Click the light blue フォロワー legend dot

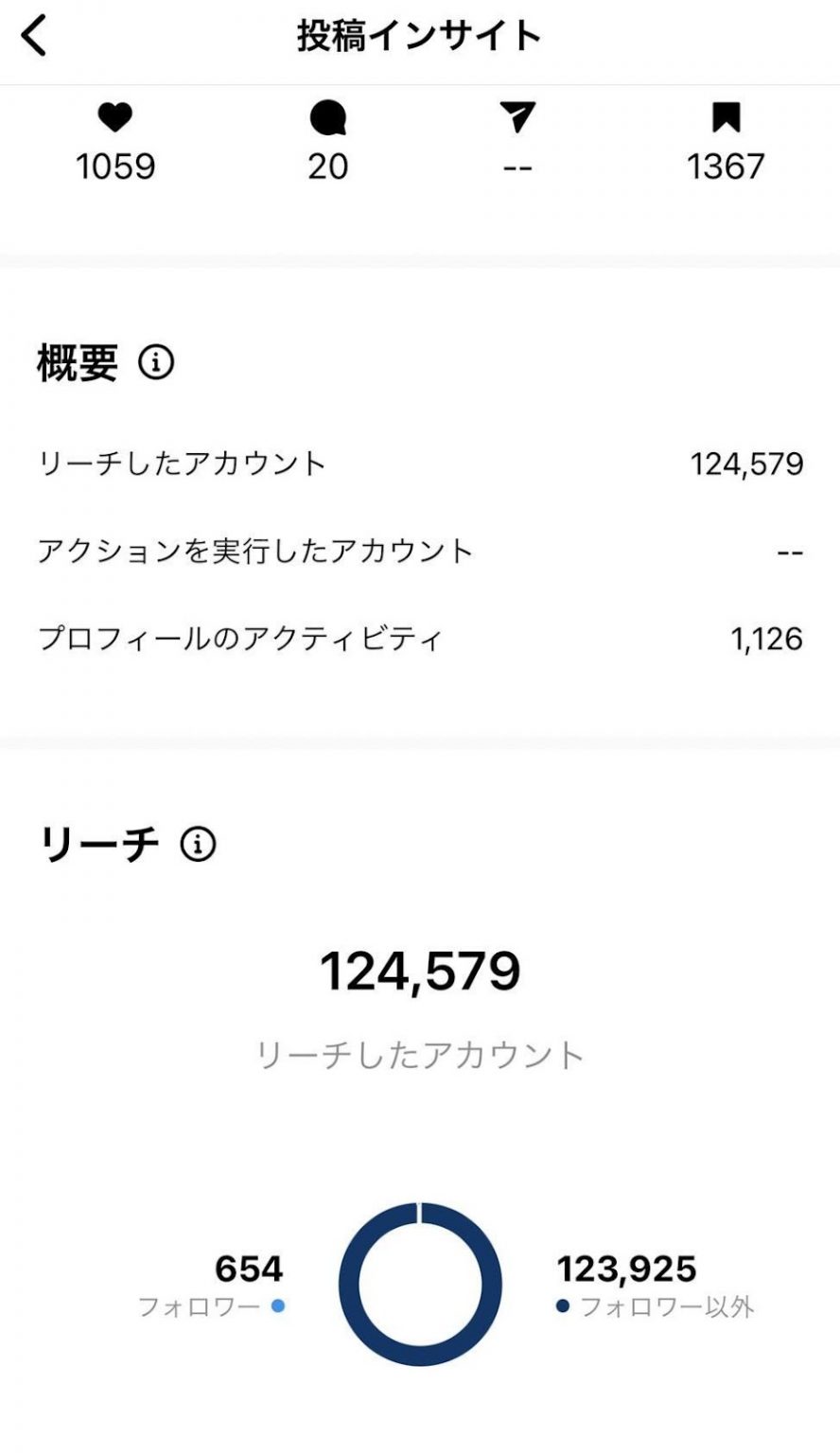click(278, 1305)
